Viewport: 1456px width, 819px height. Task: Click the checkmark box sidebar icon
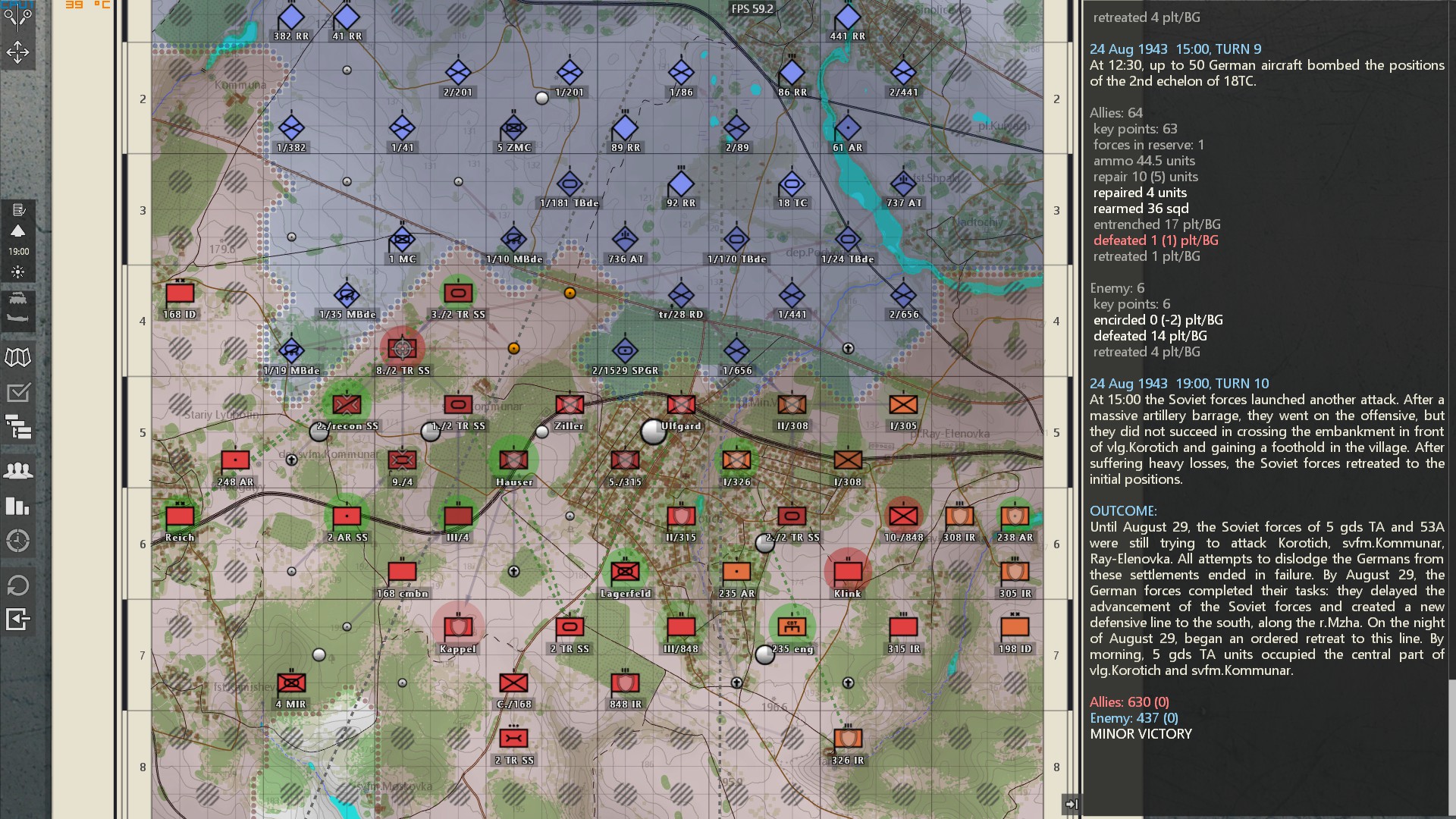click(18, 392)
